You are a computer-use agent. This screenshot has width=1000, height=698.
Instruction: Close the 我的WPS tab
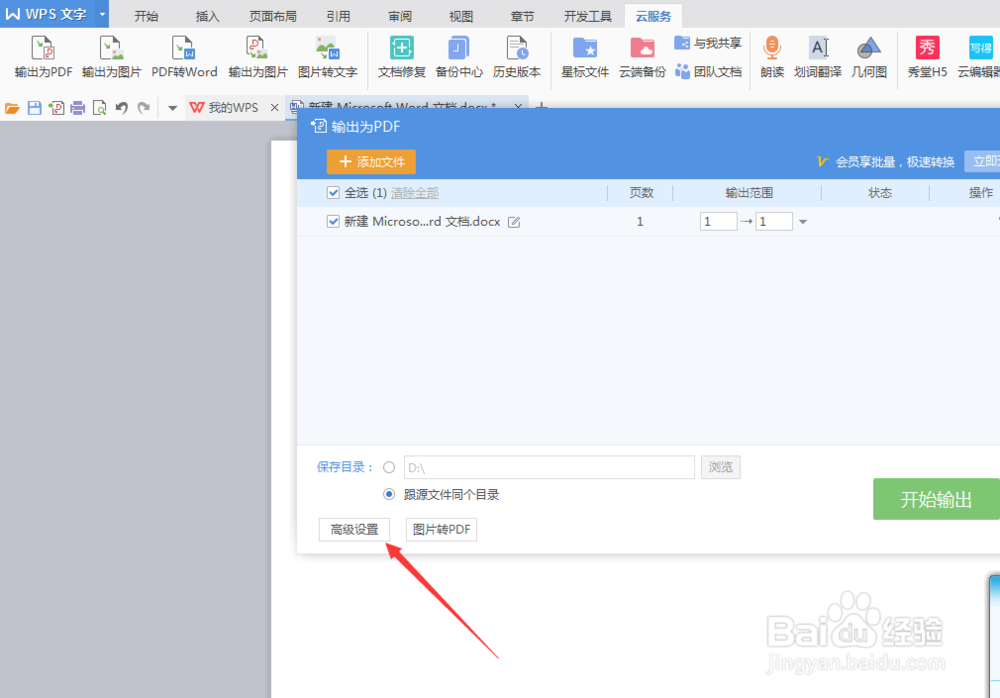274,108
